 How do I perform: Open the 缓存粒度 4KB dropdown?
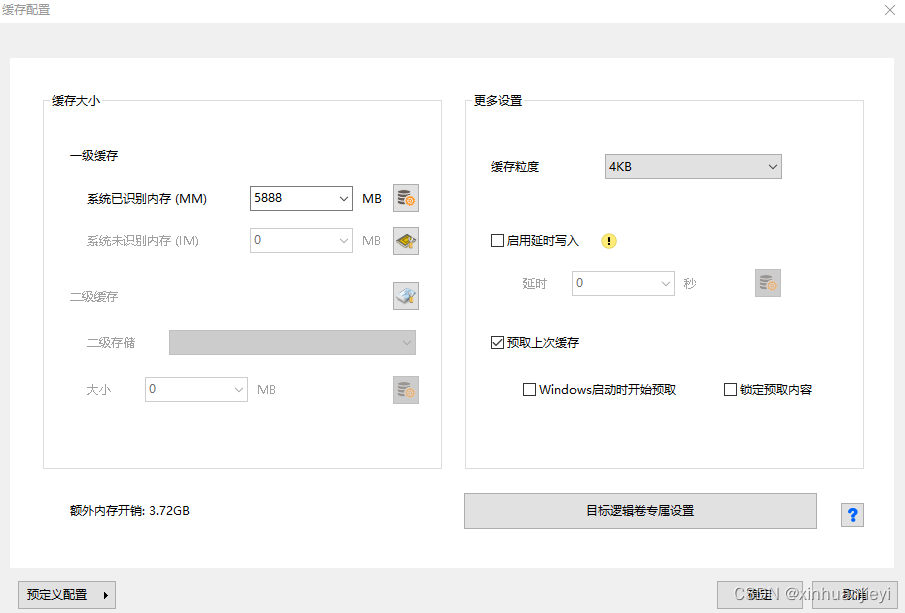tap(693, 167)
